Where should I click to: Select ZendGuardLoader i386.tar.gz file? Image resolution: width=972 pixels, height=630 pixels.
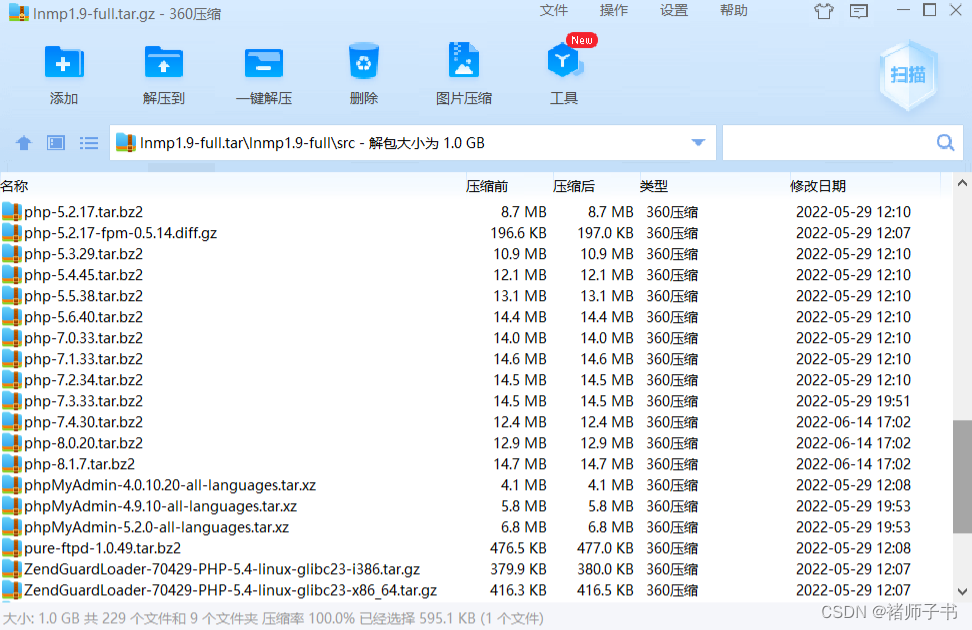[222, 569]
